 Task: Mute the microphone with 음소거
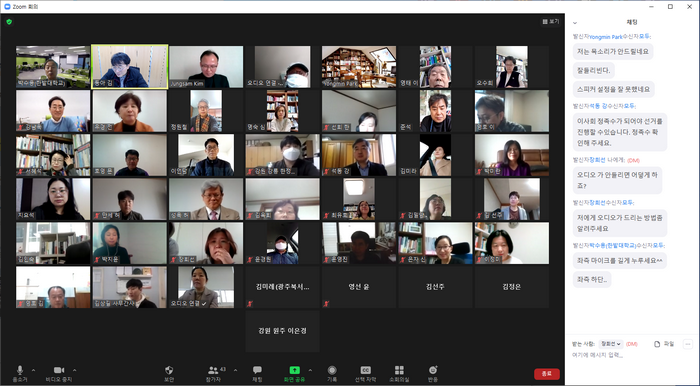click(x=20, y=374)
